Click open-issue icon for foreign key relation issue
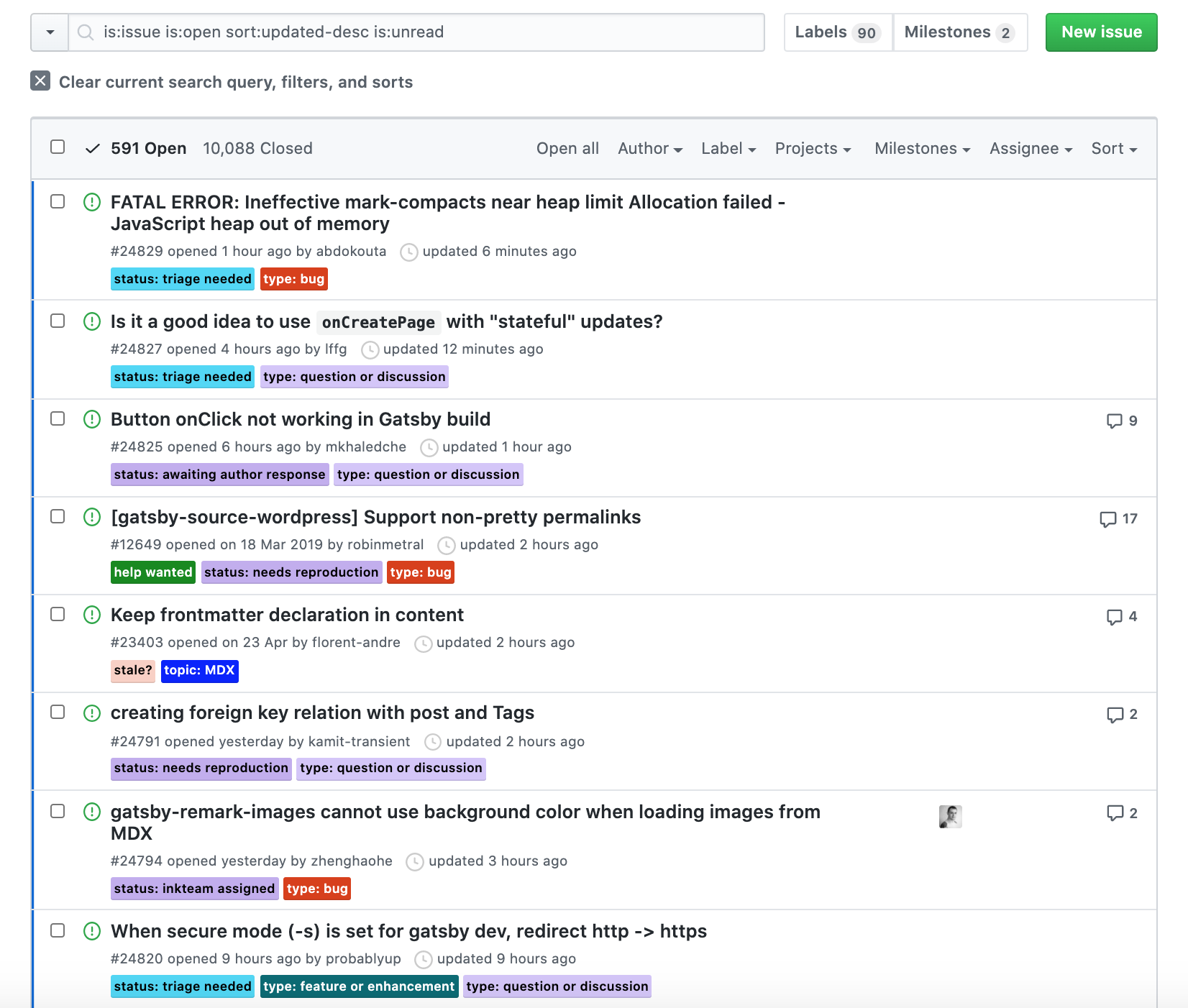This screenshot has width=1188, height=1008. point(92,713)
